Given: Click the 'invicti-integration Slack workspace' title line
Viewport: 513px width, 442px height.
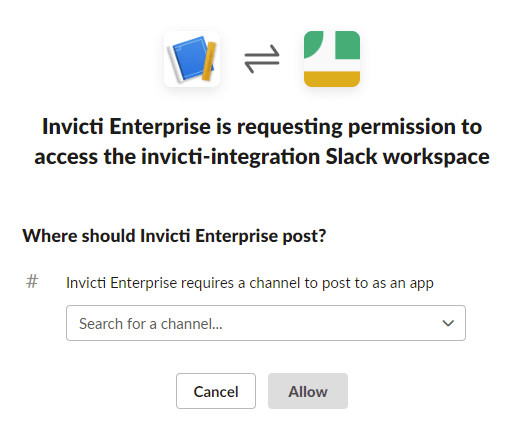Looking at the screenshot, I should (x=262, y=156).
